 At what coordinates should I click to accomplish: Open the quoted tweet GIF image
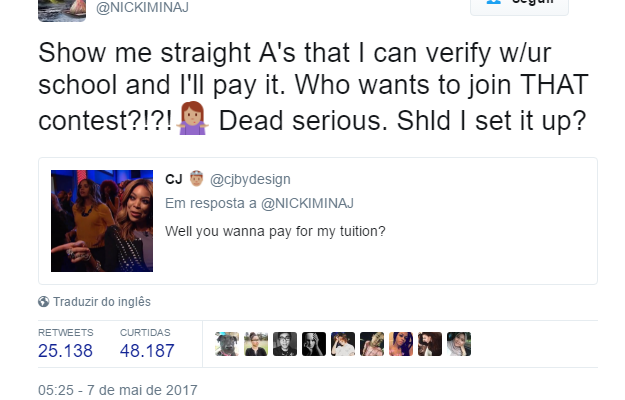click(102, 221)
